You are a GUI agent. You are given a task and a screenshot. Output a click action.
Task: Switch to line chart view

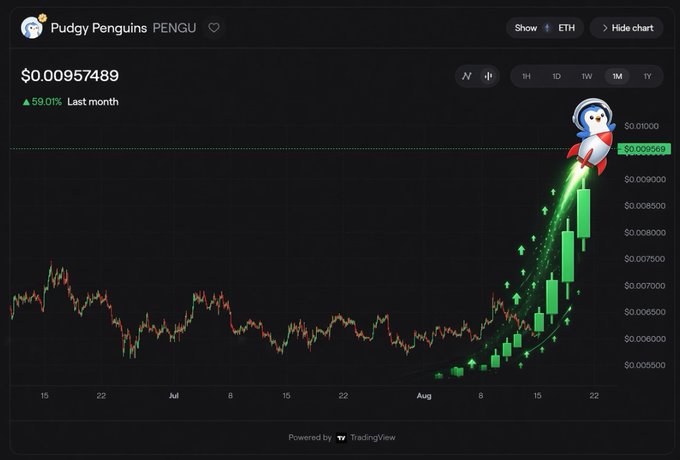pyautogui.click(x=467, y=76)
